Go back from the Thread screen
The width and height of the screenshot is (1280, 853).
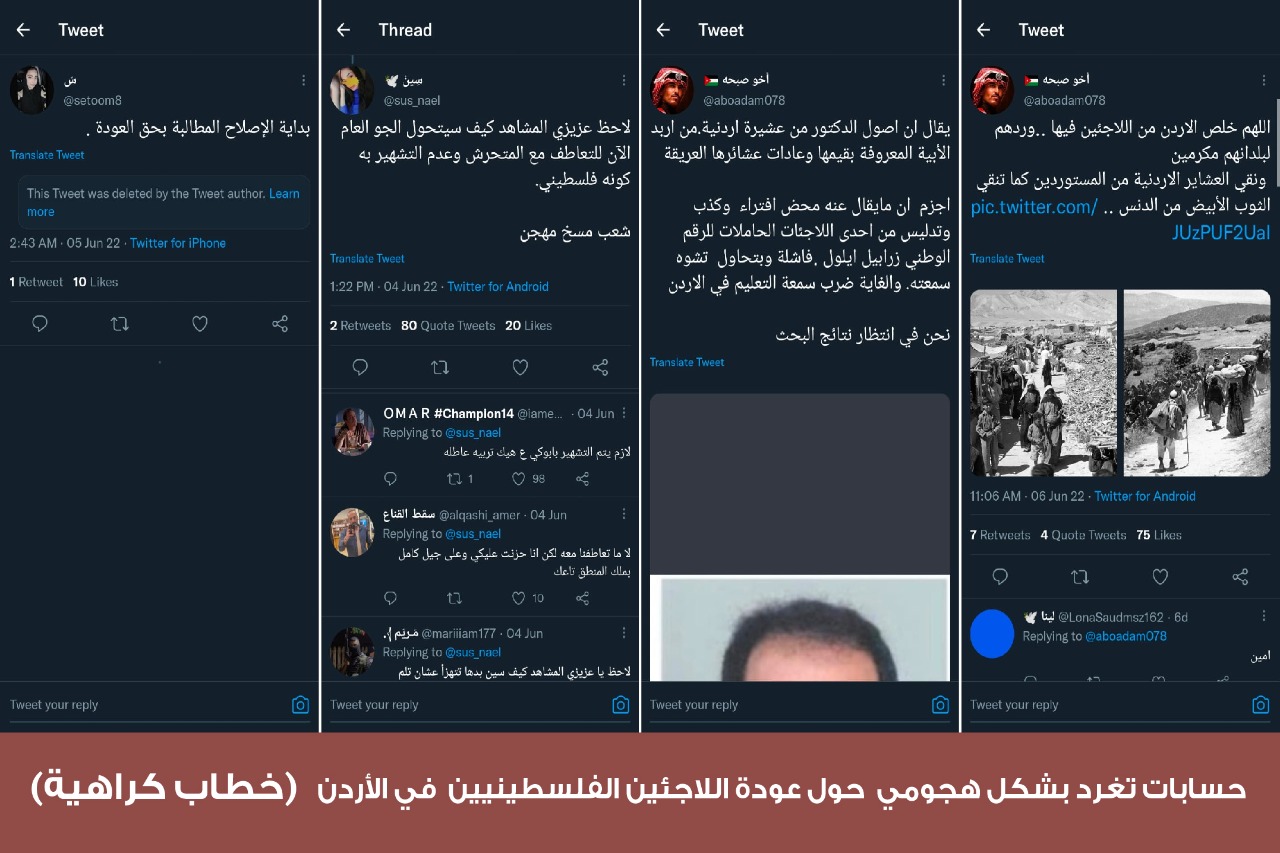pos(343,30)
